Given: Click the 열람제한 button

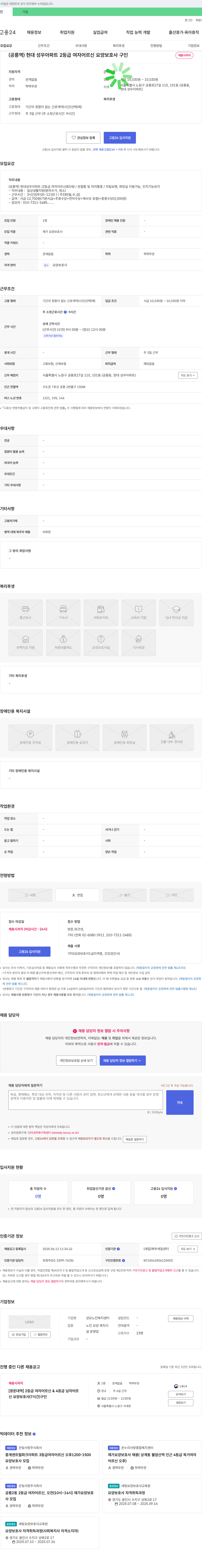Looking at the screenshot, I should pos(41,1334).
